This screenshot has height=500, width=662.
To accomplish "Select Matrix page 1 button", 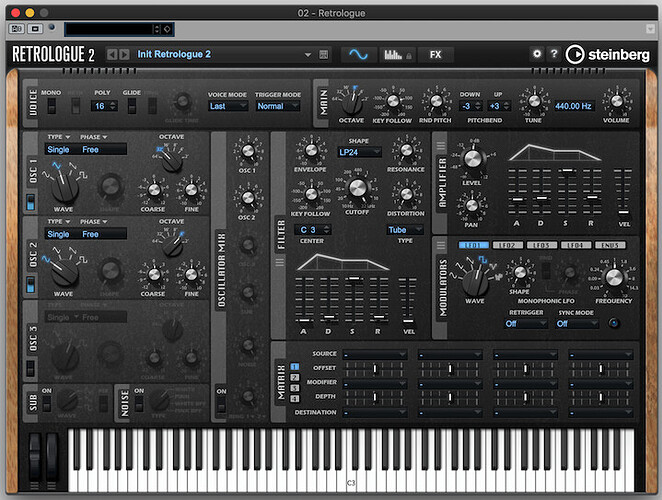I will click(x=295, y=367).
